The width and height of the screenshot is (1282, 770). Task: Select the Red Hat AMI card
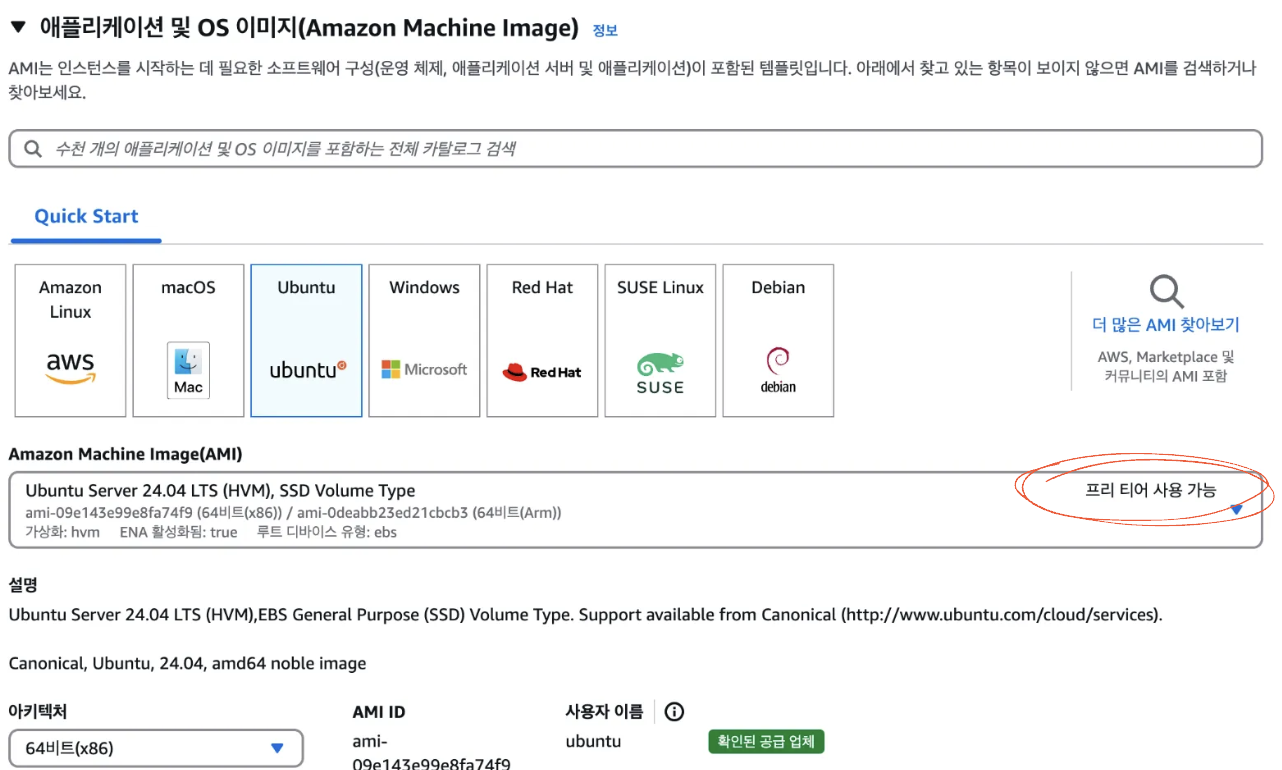coord(542,340)
